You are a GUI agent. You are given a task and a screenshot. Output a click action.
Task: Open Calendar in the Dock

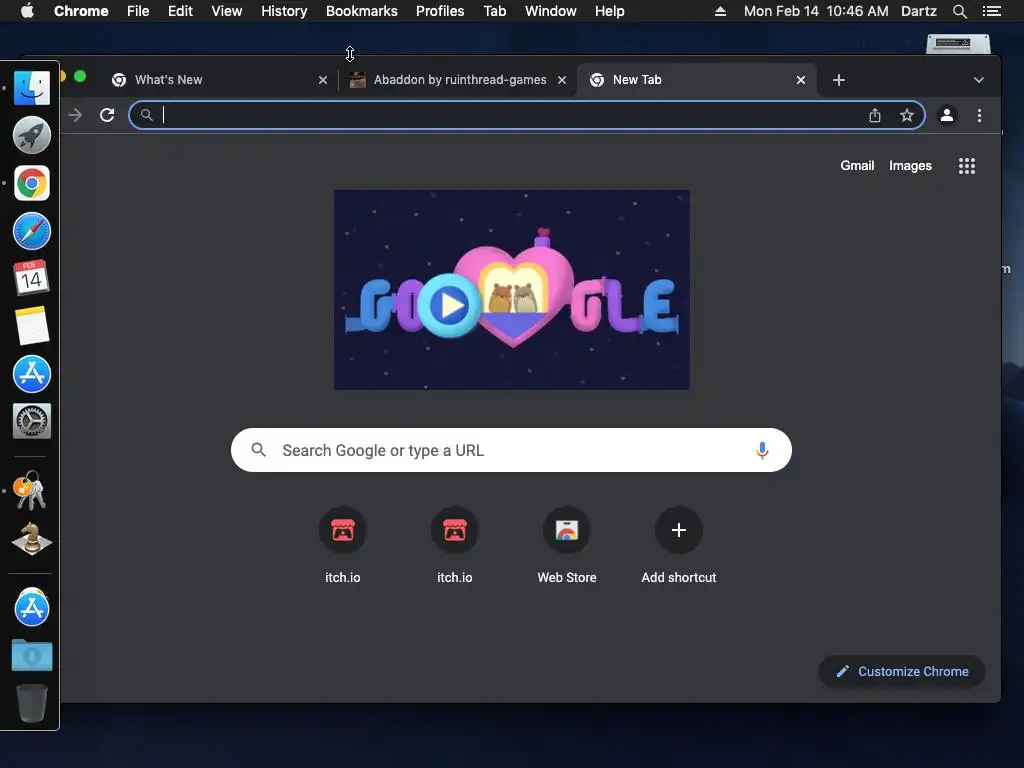tap(31, 278)
